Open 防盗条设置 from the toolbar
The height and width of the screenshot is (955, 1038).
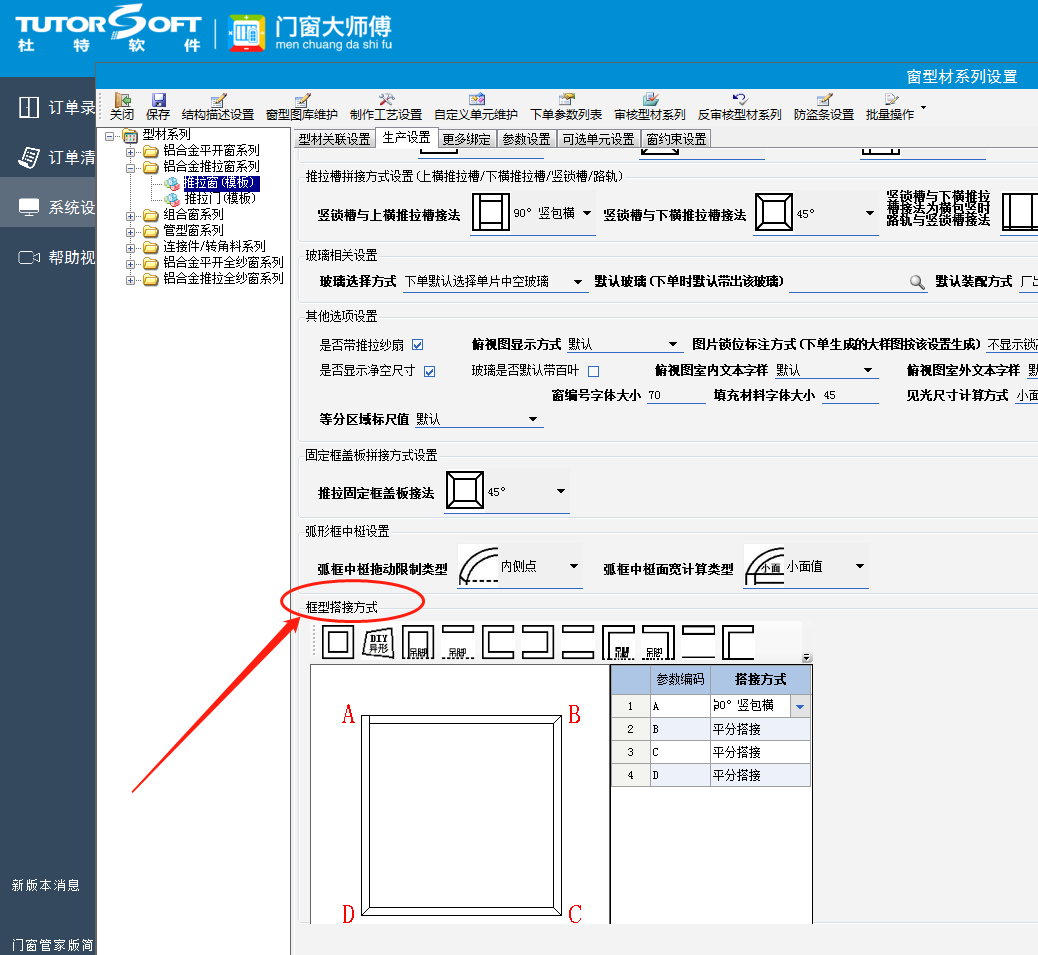tap(824, 107)
